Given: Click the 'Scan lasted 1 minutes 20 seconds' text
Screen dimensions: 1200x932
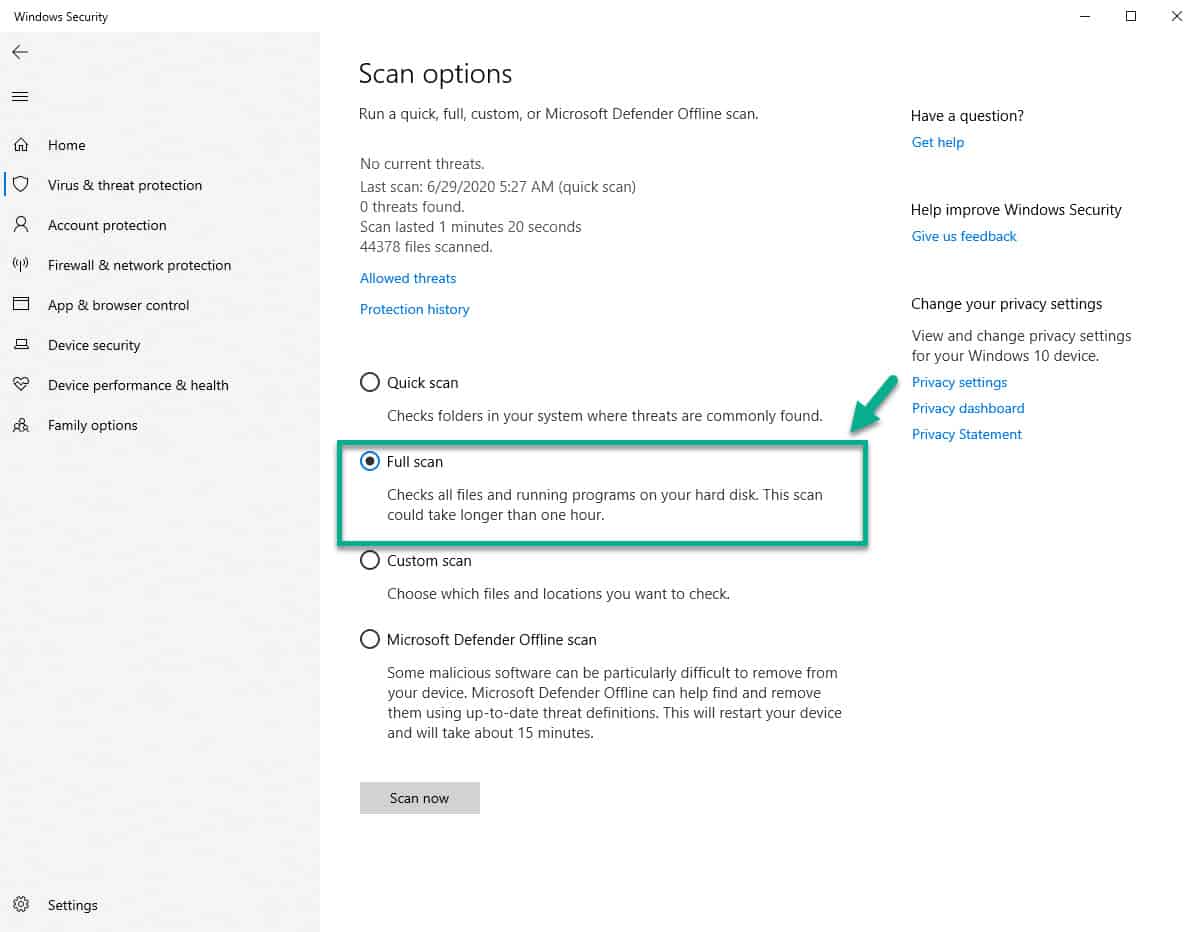Looking at the screenshot, I should (x=470, y=226).
